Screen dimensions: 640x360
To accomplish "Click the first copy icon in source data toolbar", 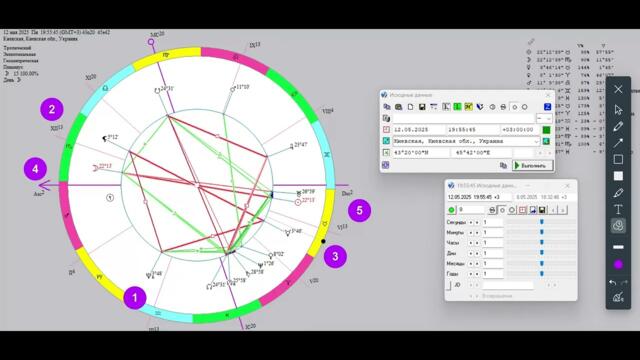I will click(387, 107).
